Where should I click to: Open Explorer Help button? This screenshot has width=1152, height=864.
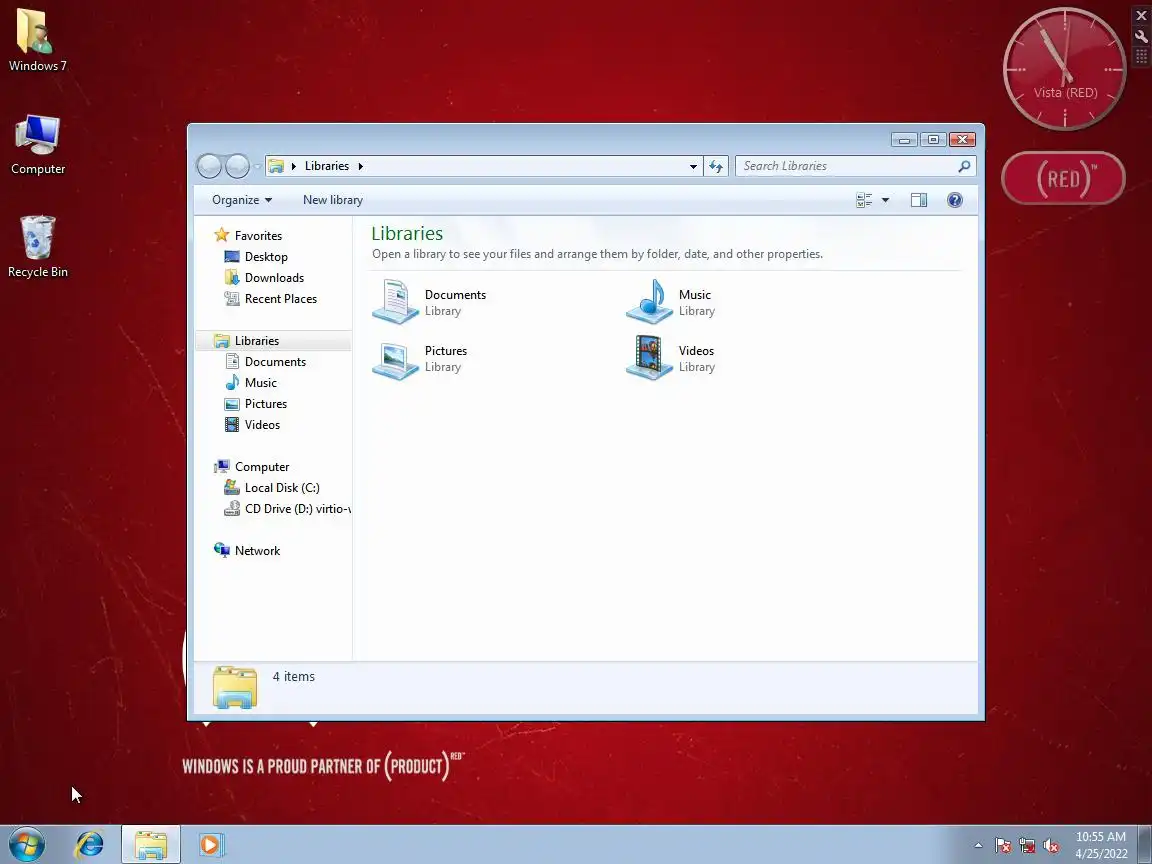pyautogui.click(x=954, y=200)
